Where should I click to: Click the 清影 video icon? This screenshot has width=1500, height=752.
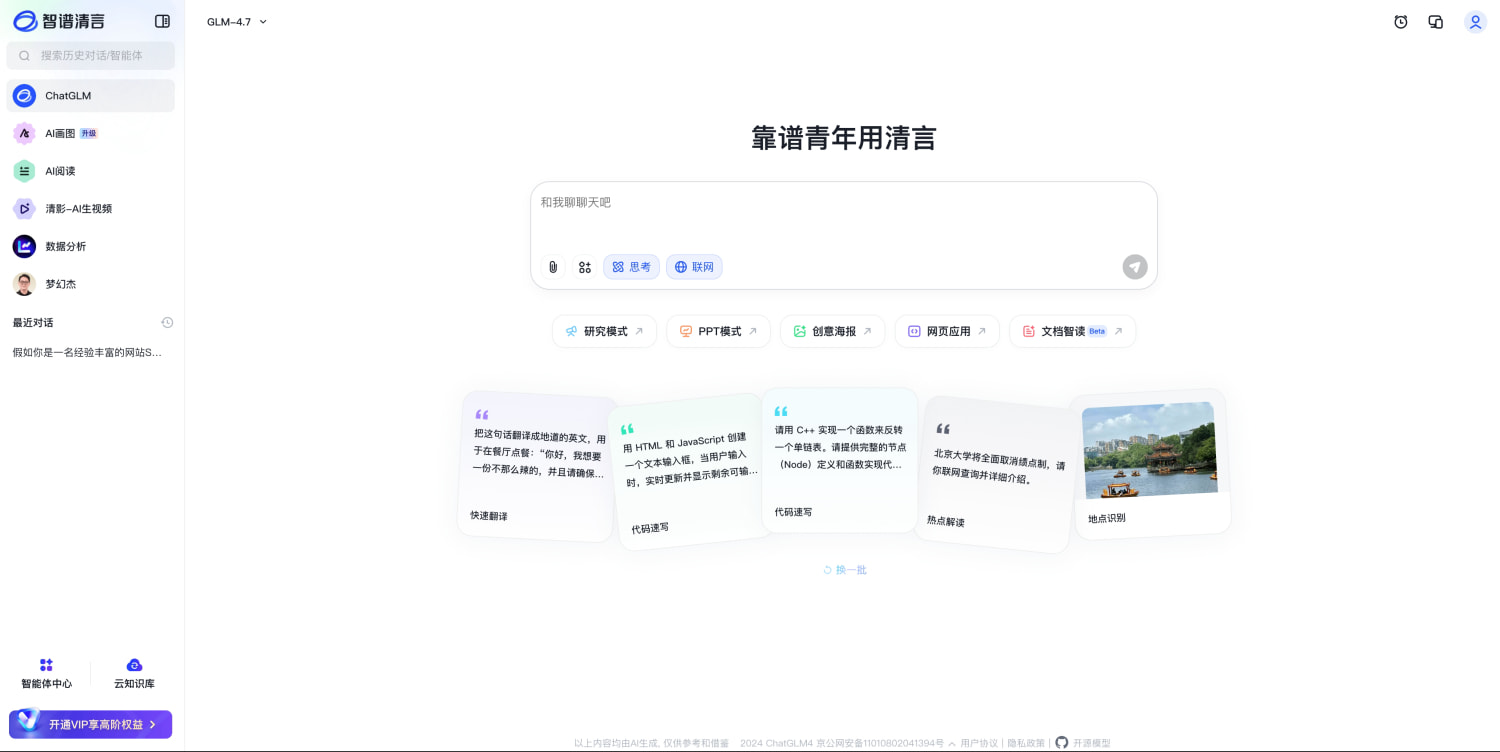click(24, 209)
